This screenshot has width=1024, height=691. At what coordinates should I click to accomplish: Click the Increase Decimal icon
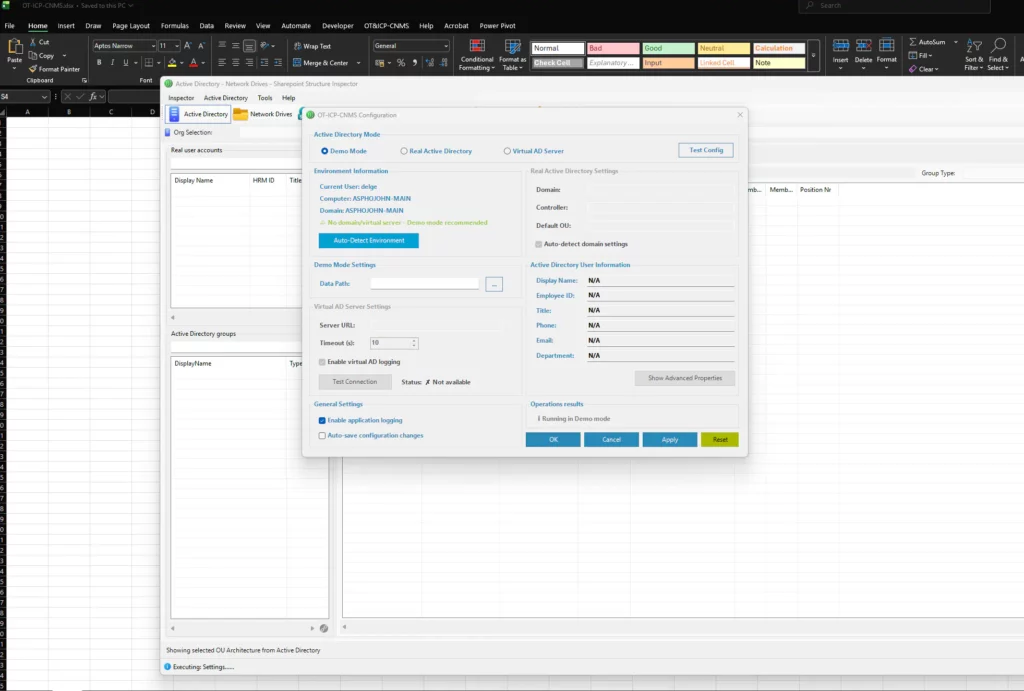click(430, 63)
